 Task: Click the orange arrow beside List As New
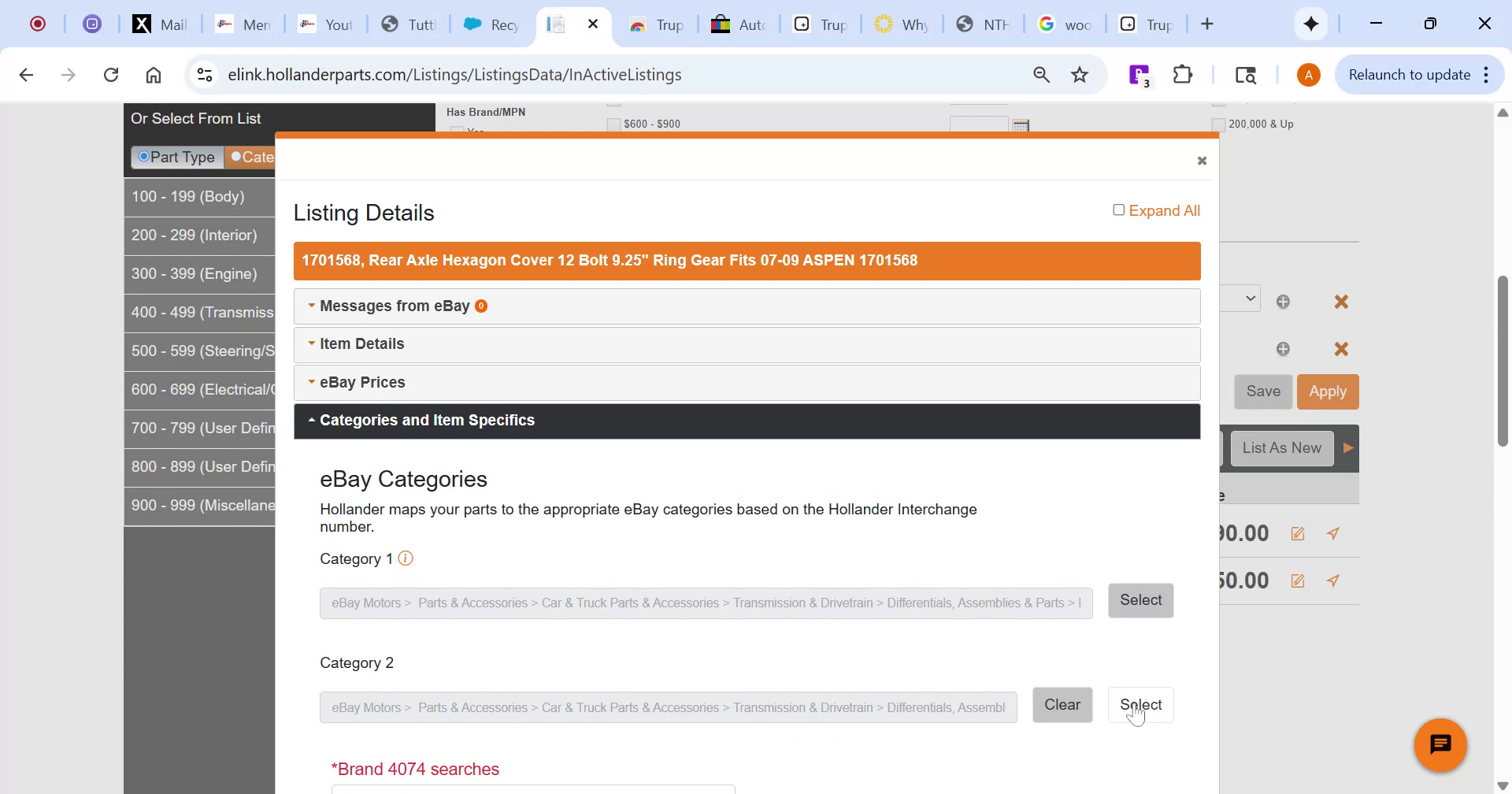[x=1348, y=447]
